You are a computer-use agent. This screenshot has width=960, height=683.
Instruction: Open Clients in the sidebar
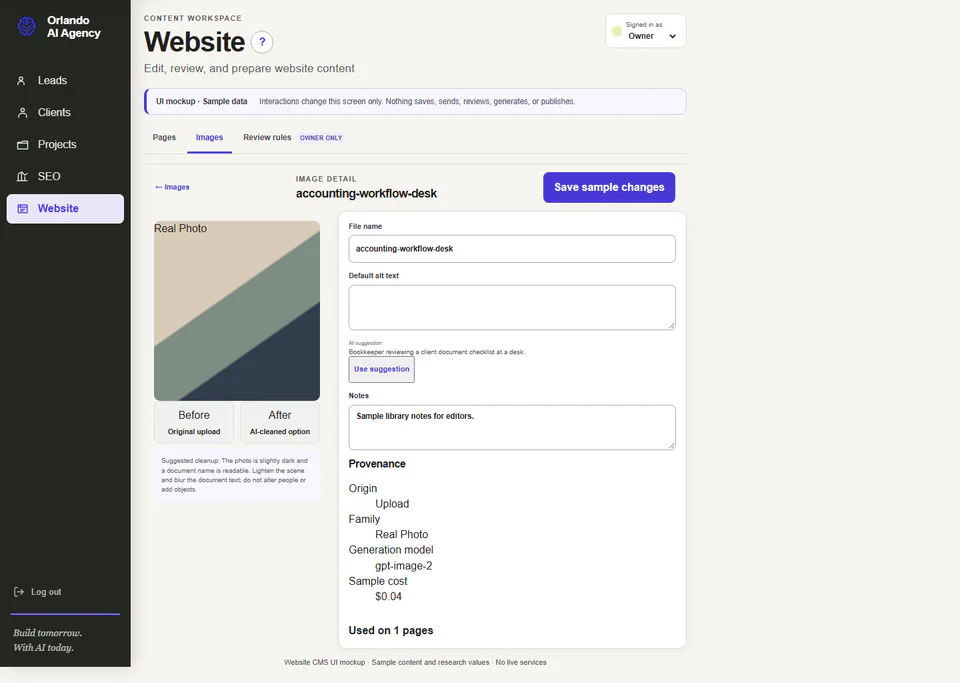pos(65,113)
